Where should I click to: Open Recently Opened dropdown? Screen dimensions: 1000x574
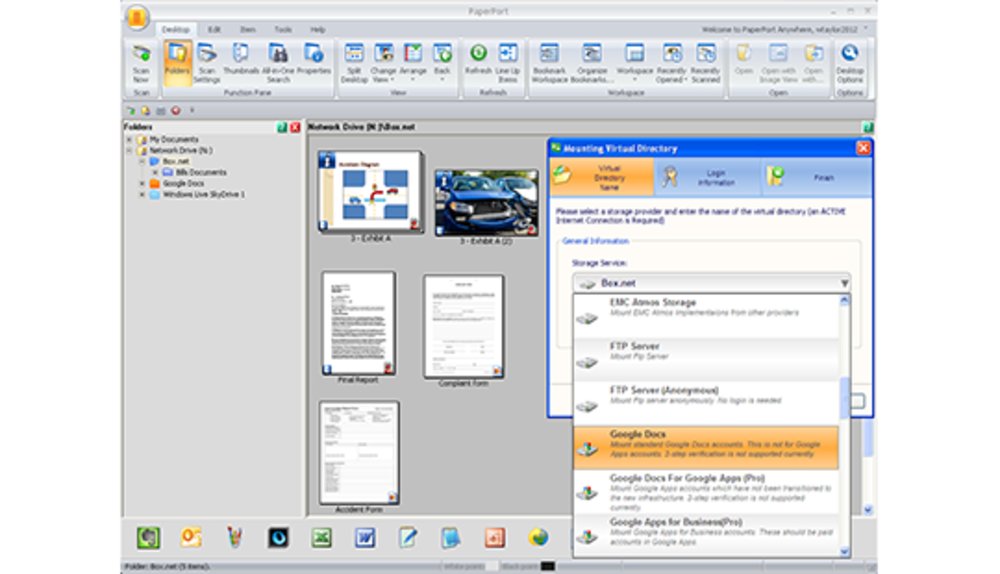tap(672, 63)
